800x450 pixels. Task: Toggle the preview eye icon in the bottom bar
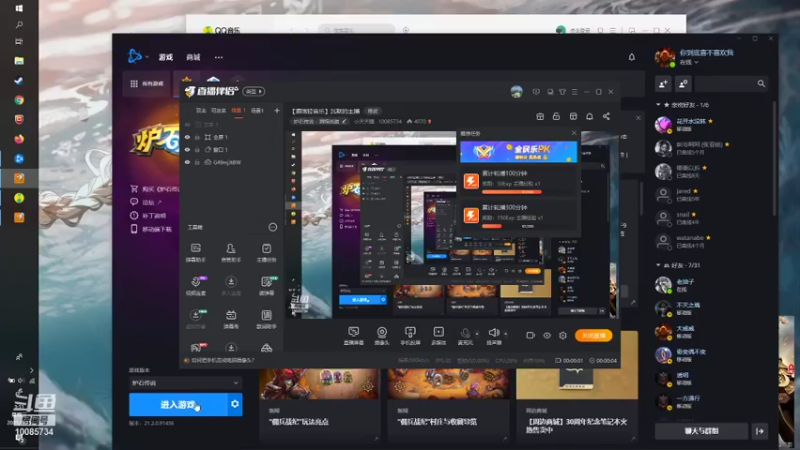546,335
